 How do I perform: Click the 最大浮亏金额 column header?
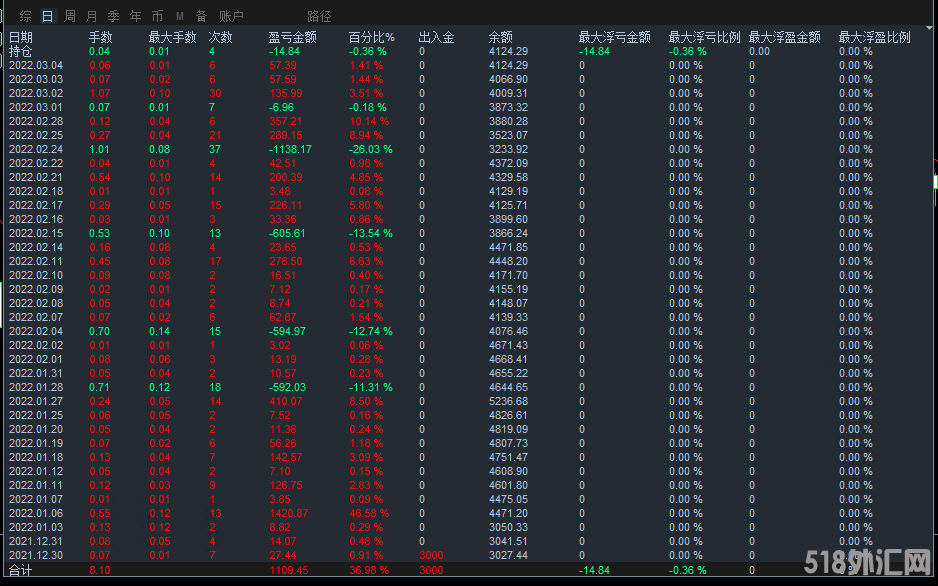[x=613, y=37]
